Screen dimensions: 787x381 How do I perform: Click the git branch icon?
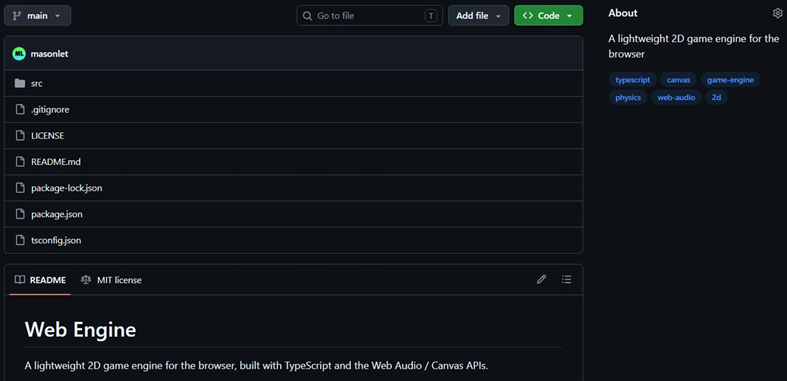[x=17, y=16]
